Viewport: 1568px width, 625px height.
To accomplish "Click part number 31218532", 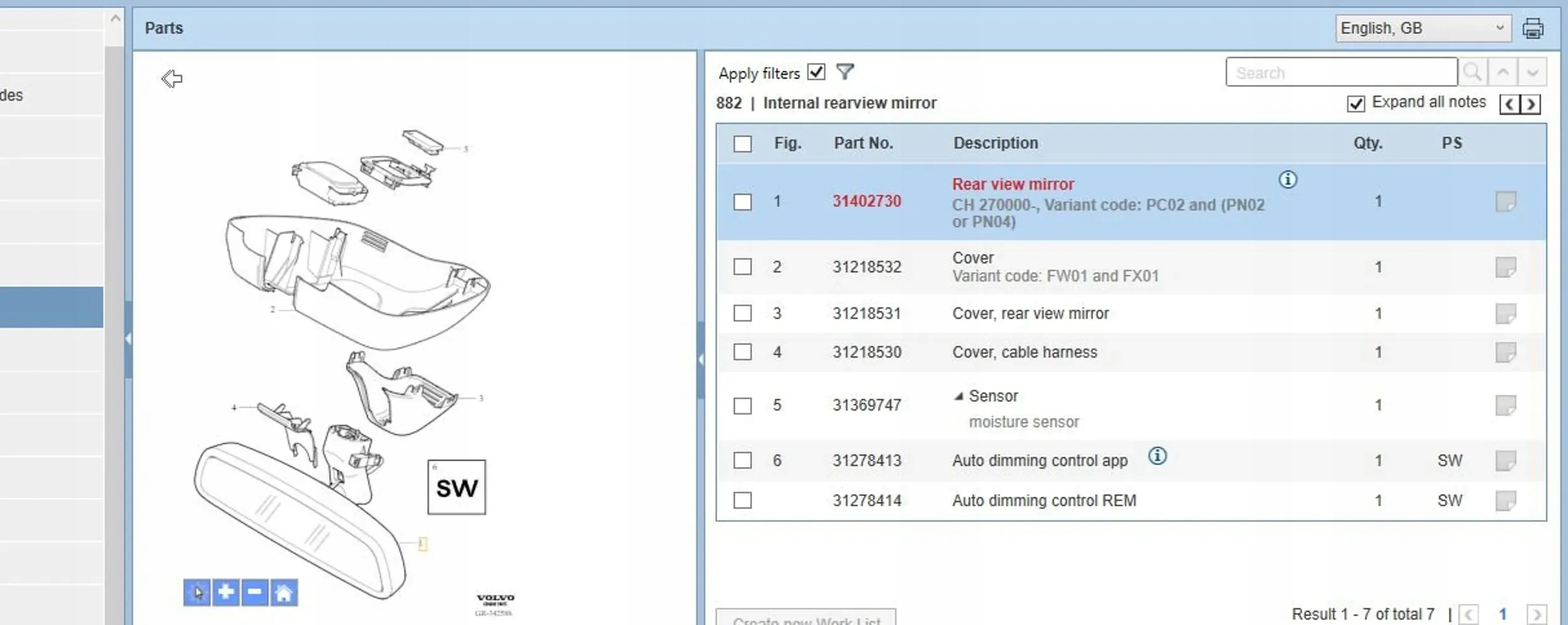I will tap(867, 267).
